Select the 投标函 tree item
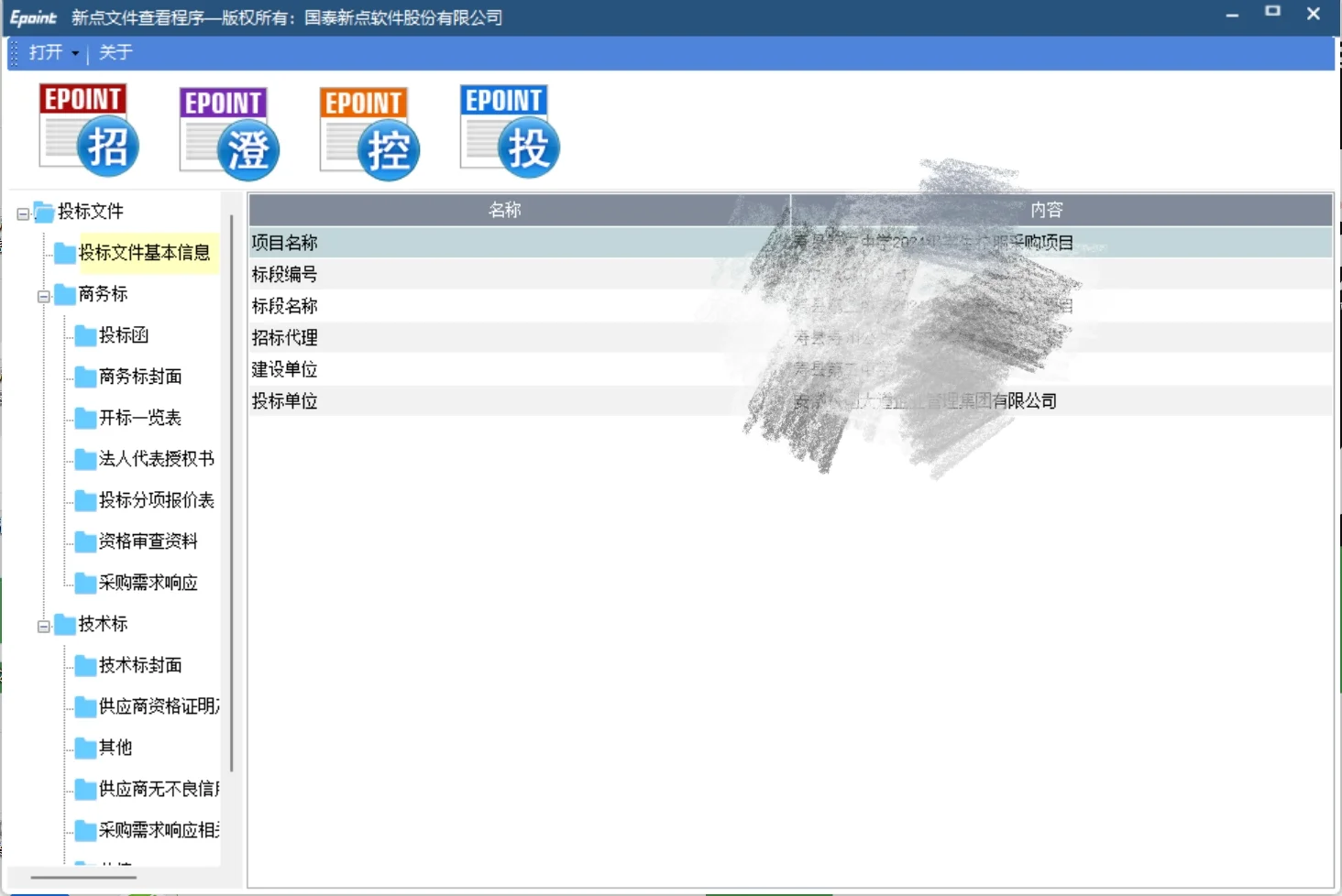 [123, 335]
